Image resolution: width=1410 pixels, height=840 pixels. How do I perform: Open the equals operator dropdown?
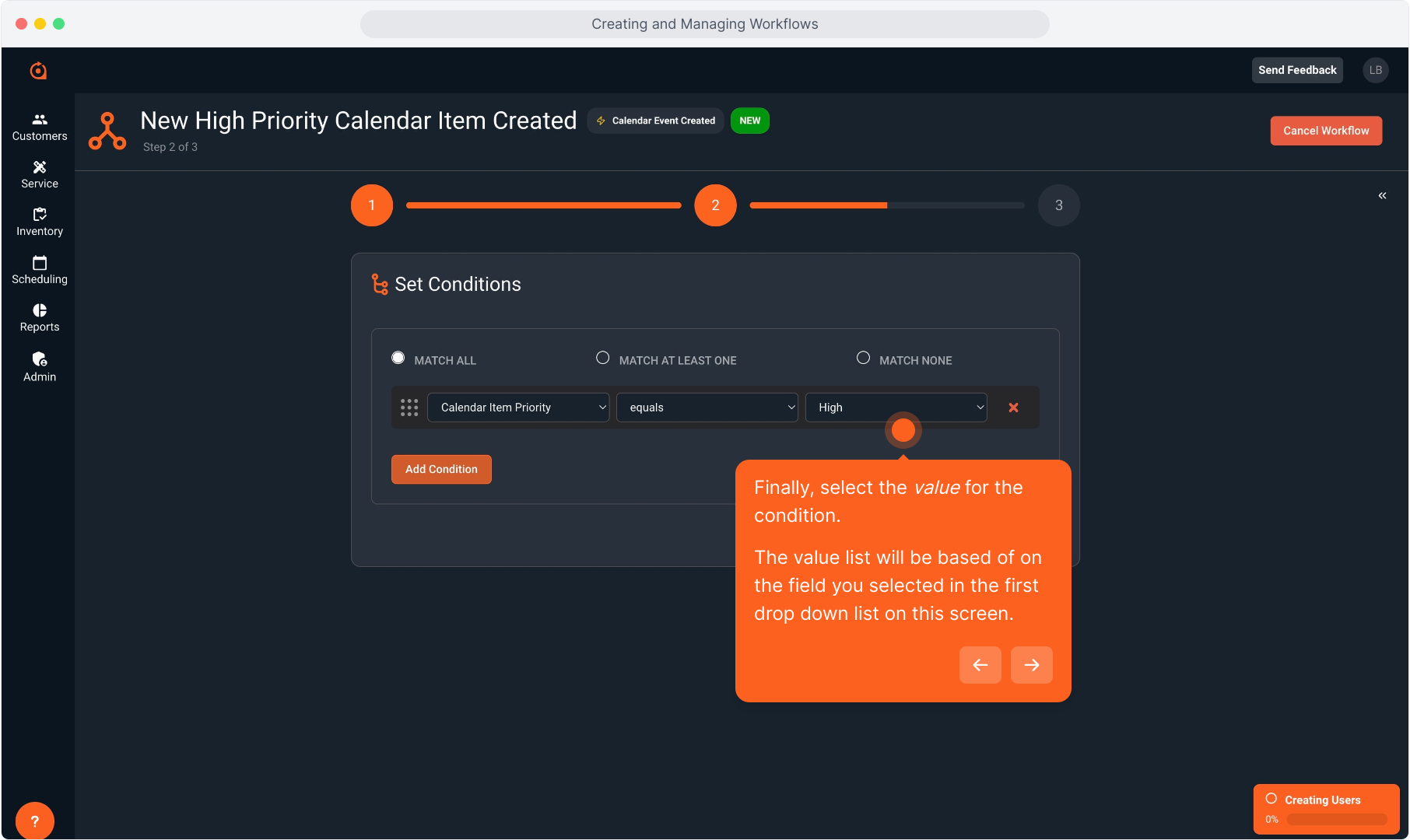tap(707, 408)
